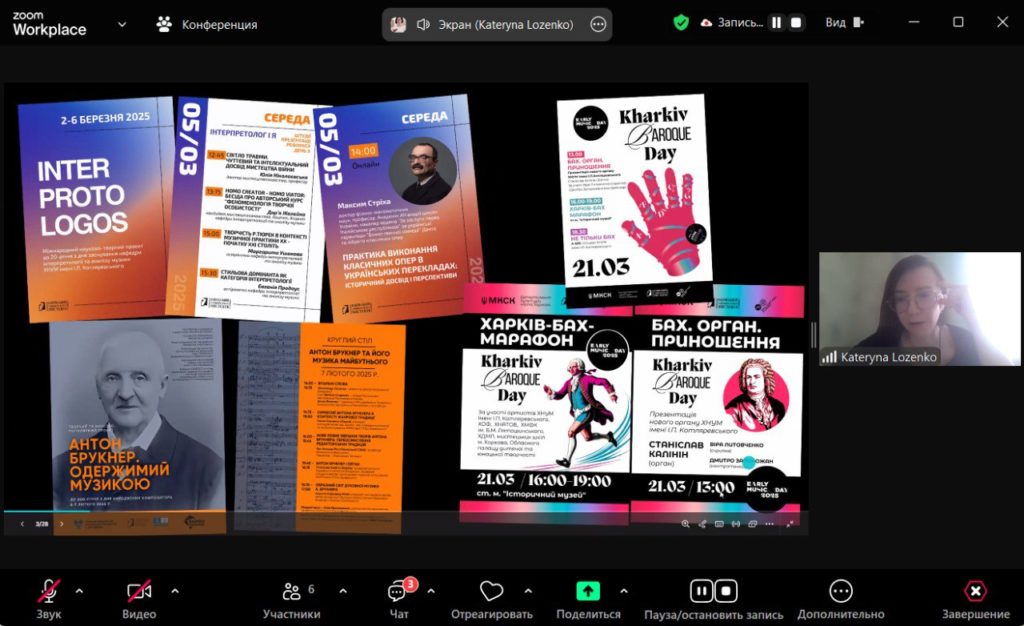This screenshot has height=626, width=1024.
Task: Expand video options arrow next to Видео
Action: (x=175, y=591)
